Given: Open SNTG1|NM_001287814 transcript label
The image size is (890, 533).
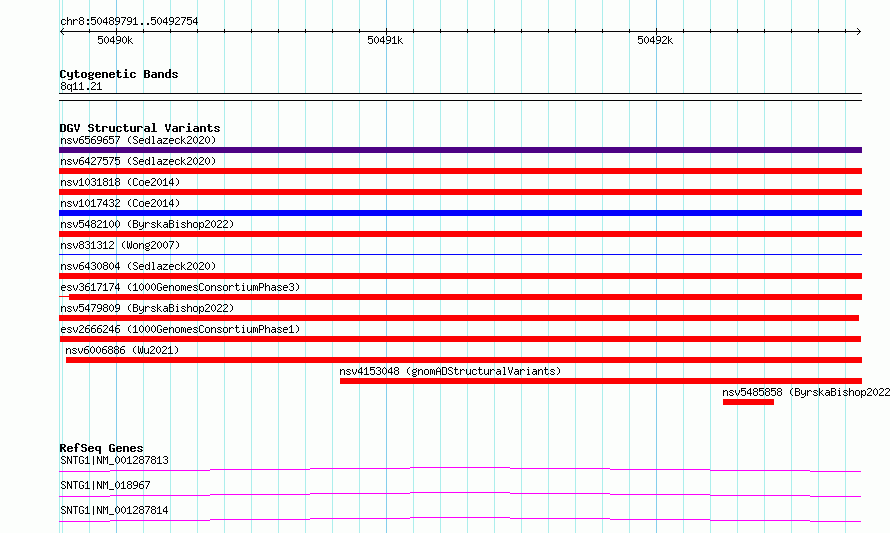Looking at the screenshot, I should (114, 510).
